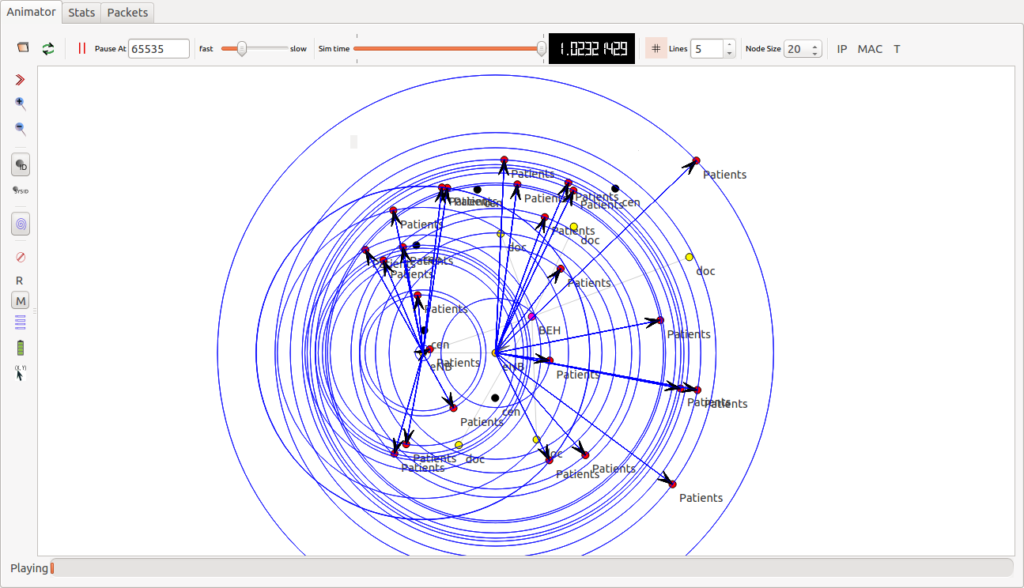Toggle the grid overlay

click(655, 48)
